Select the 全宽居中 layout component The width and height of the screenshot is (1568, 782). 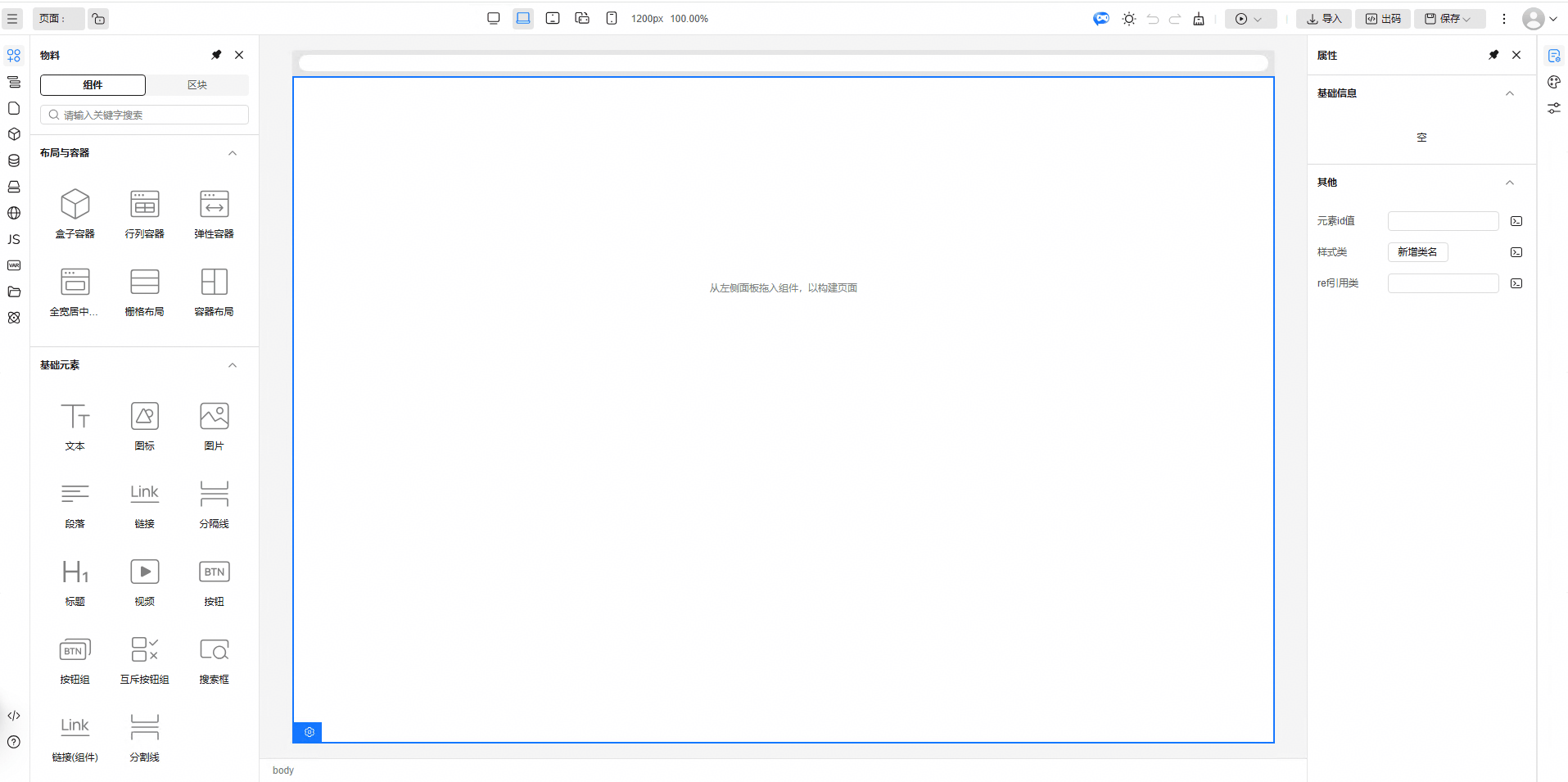click(x=75, y=291)
